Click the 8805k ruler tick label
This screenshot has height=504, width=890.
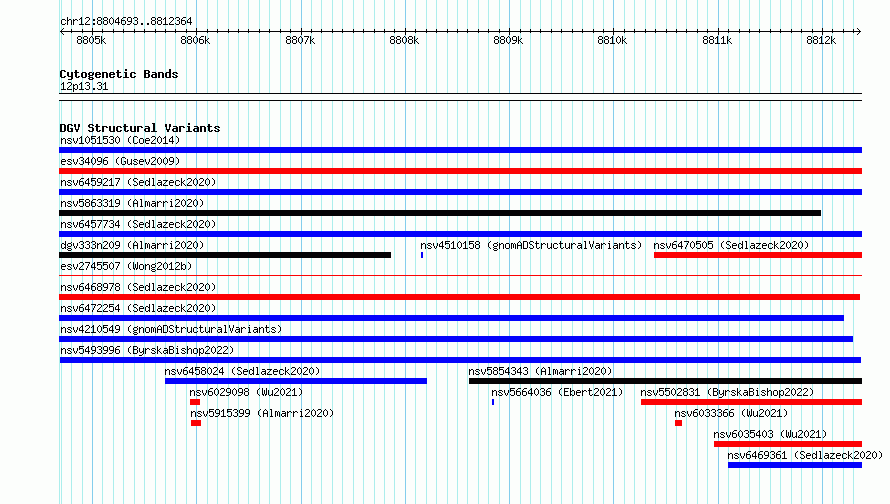click(91, 40)
